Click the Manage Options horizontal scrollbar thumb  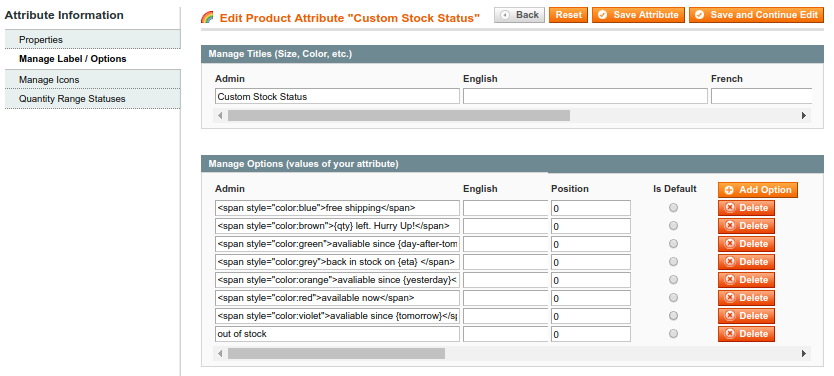pos(336,353)
